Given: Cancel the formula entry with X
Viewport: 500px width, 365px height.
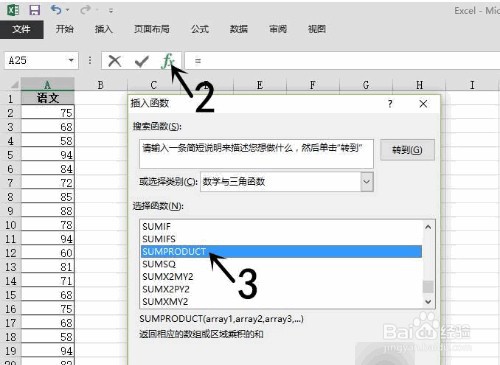Looking at the screenshot, I should [x=115, y=61].
